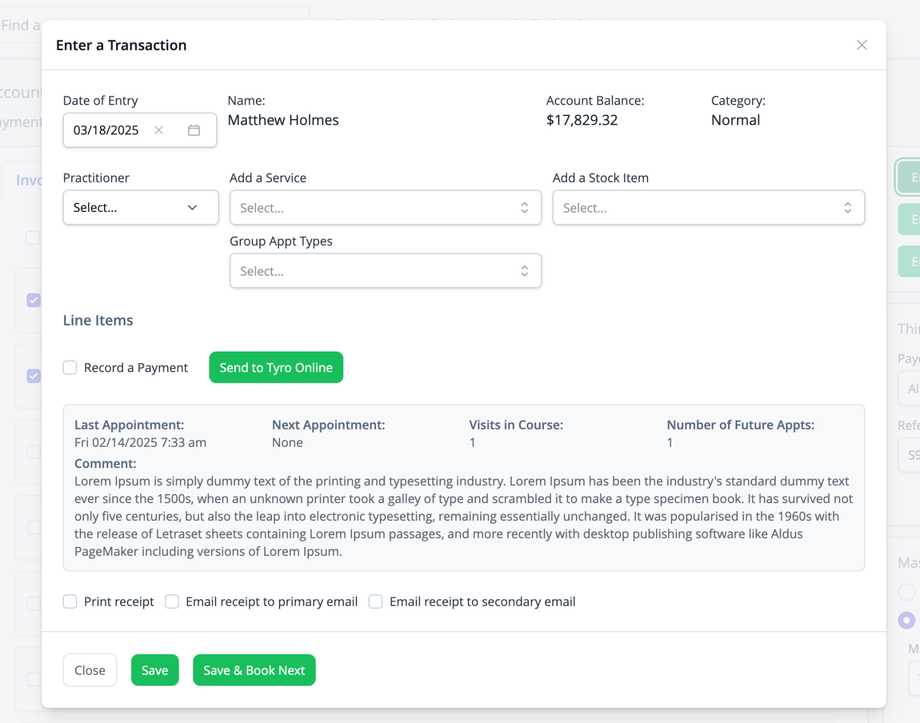
Task: Check Email receipt to secondary email
Action: (x=376, y=602)
